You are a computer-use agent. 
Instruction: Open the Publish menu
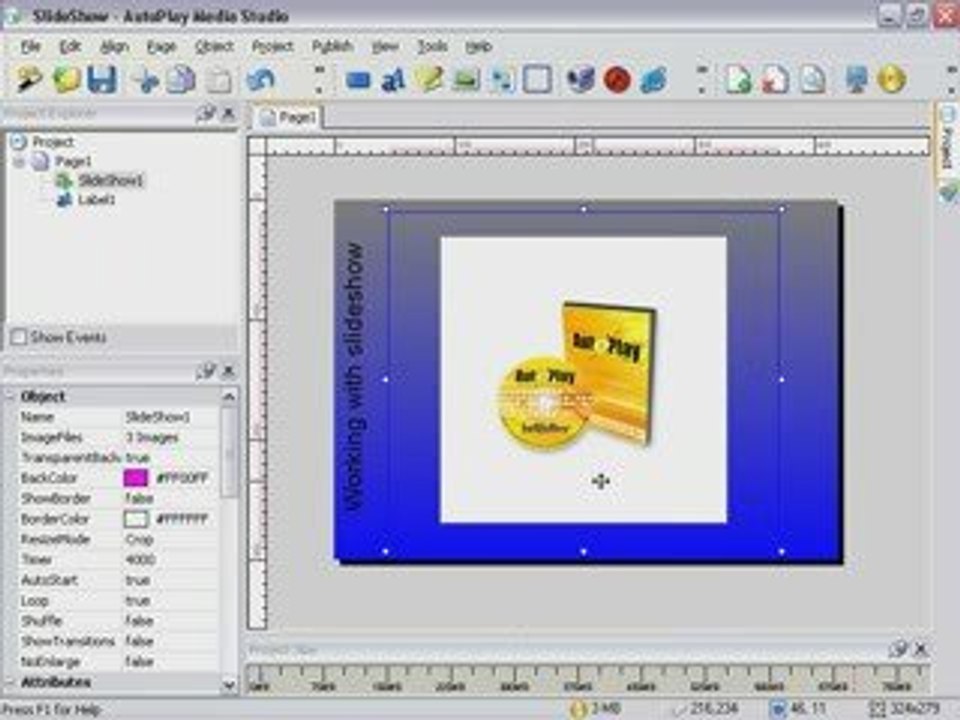click(x=332, y=47)
